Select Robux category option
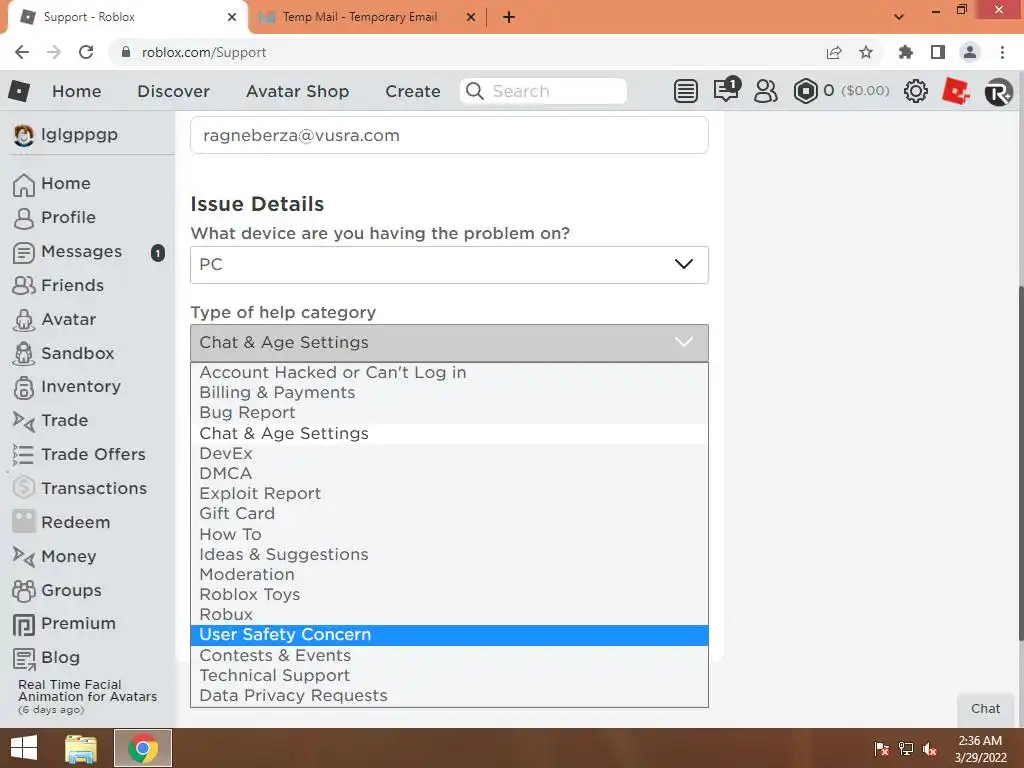1024x768 pixels. pos(449,615)
